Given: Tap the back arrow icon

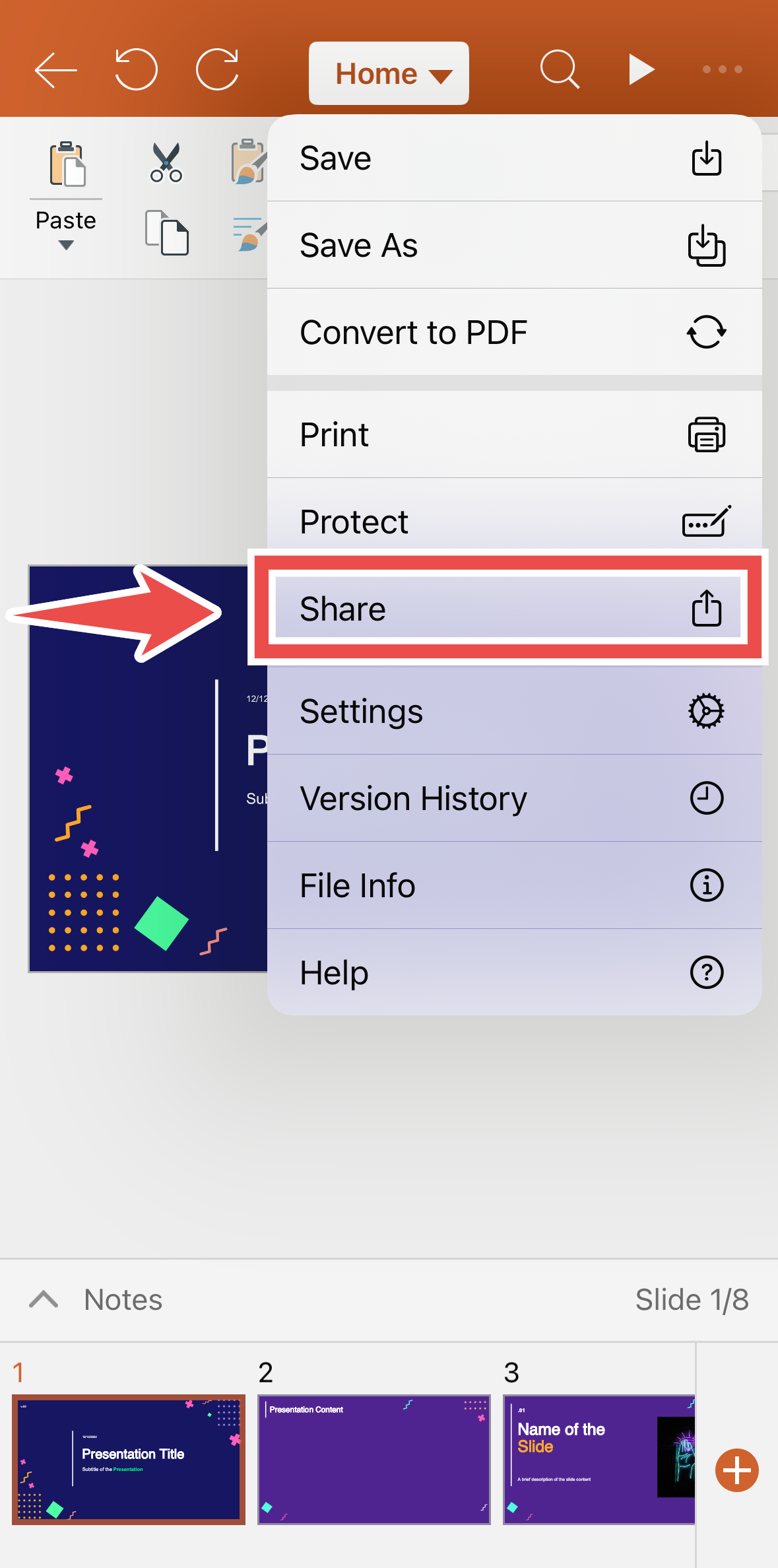Looking at the screenshot, I should [56, 69].
